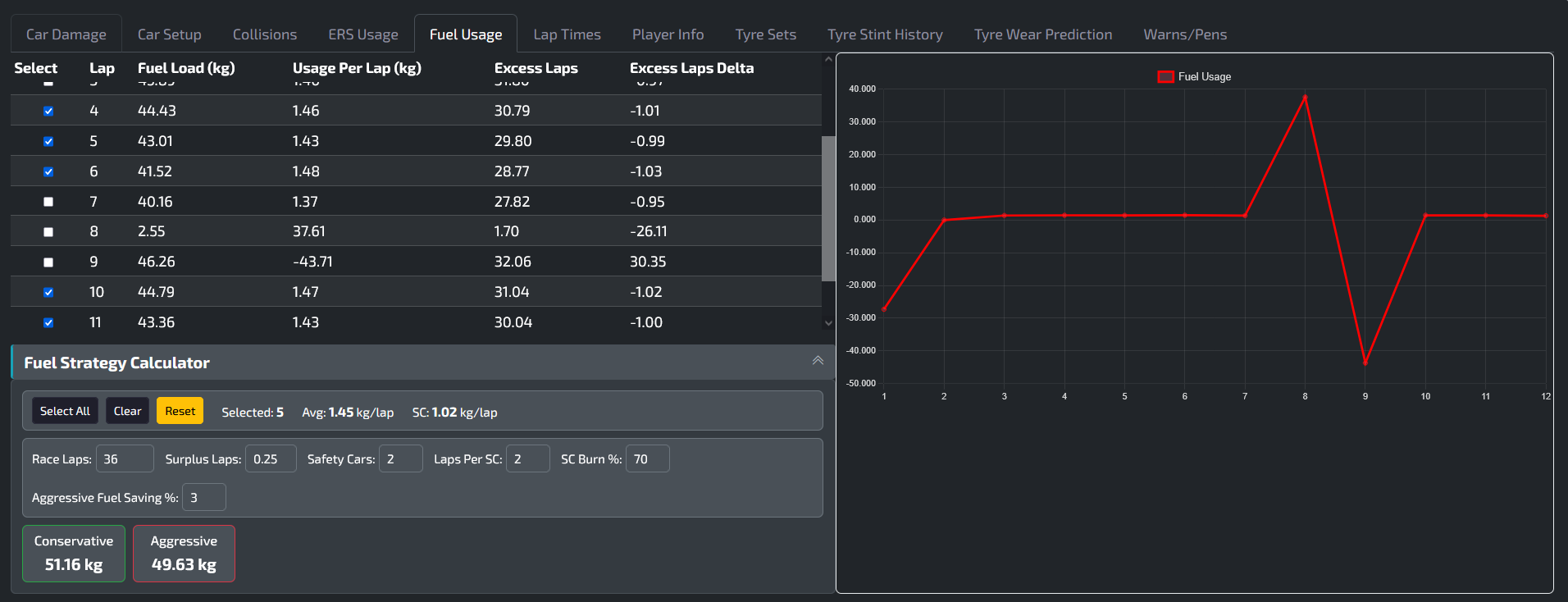Image resolution: width=1568 pixels, height=602 pixels.
Task: Click the Conservative 51.16 kg card
Action: [x=74, y=554]
